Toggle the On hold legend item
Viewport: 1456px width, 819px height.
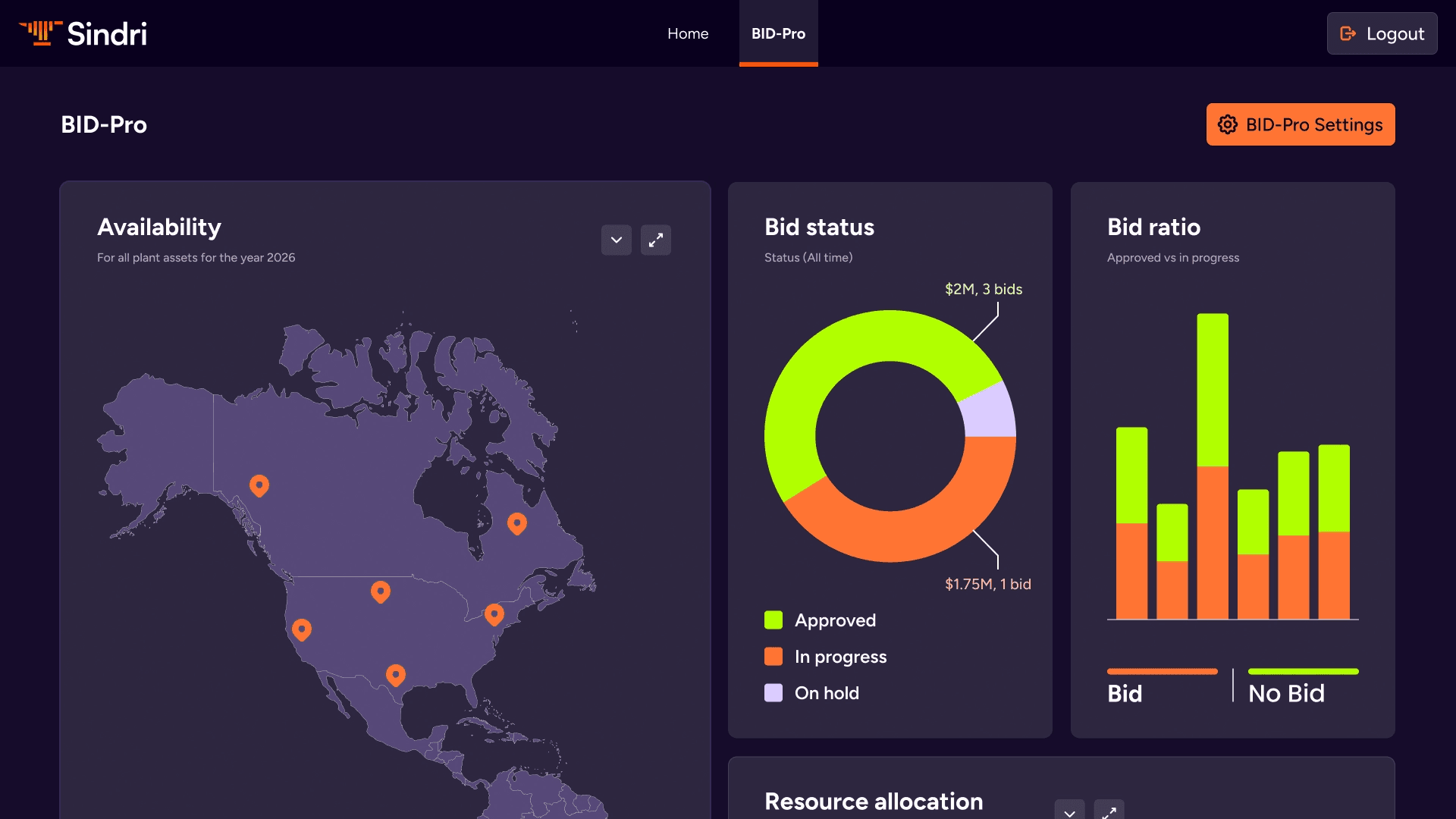click(x=812, y=693)
